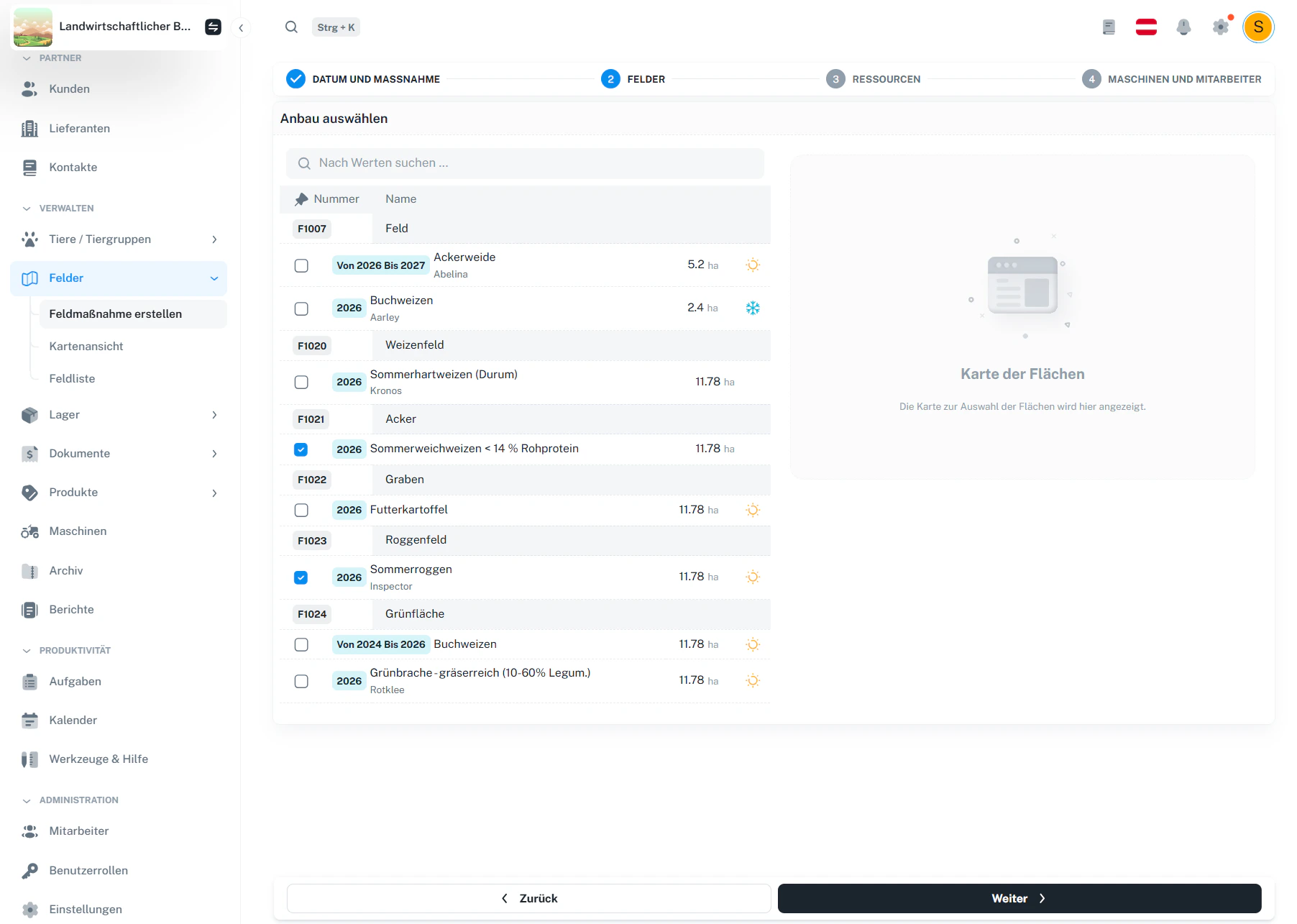Check the Ackerweide Abelina checkbox
Screen dimensions: 1297x924
click(301, 265)
